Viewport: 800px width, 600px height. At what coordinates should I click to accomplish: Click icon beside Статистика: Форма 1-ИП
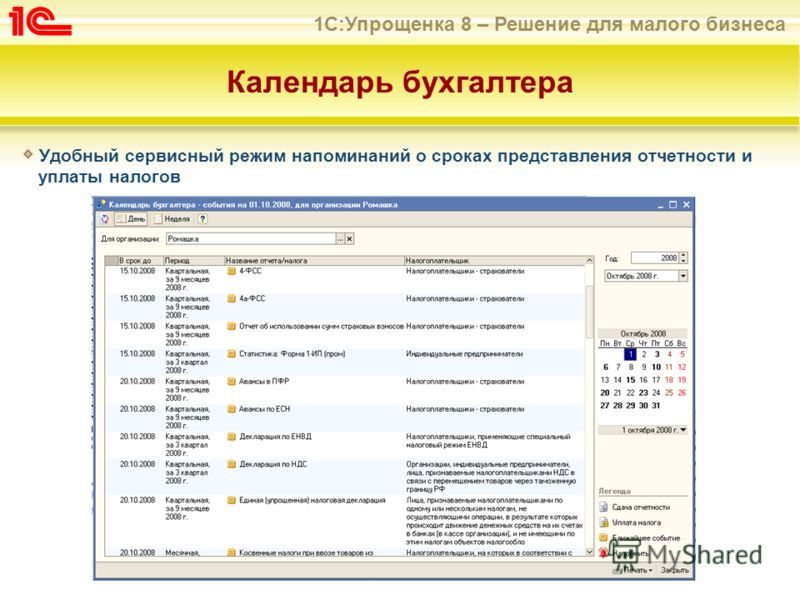(231, 354)
